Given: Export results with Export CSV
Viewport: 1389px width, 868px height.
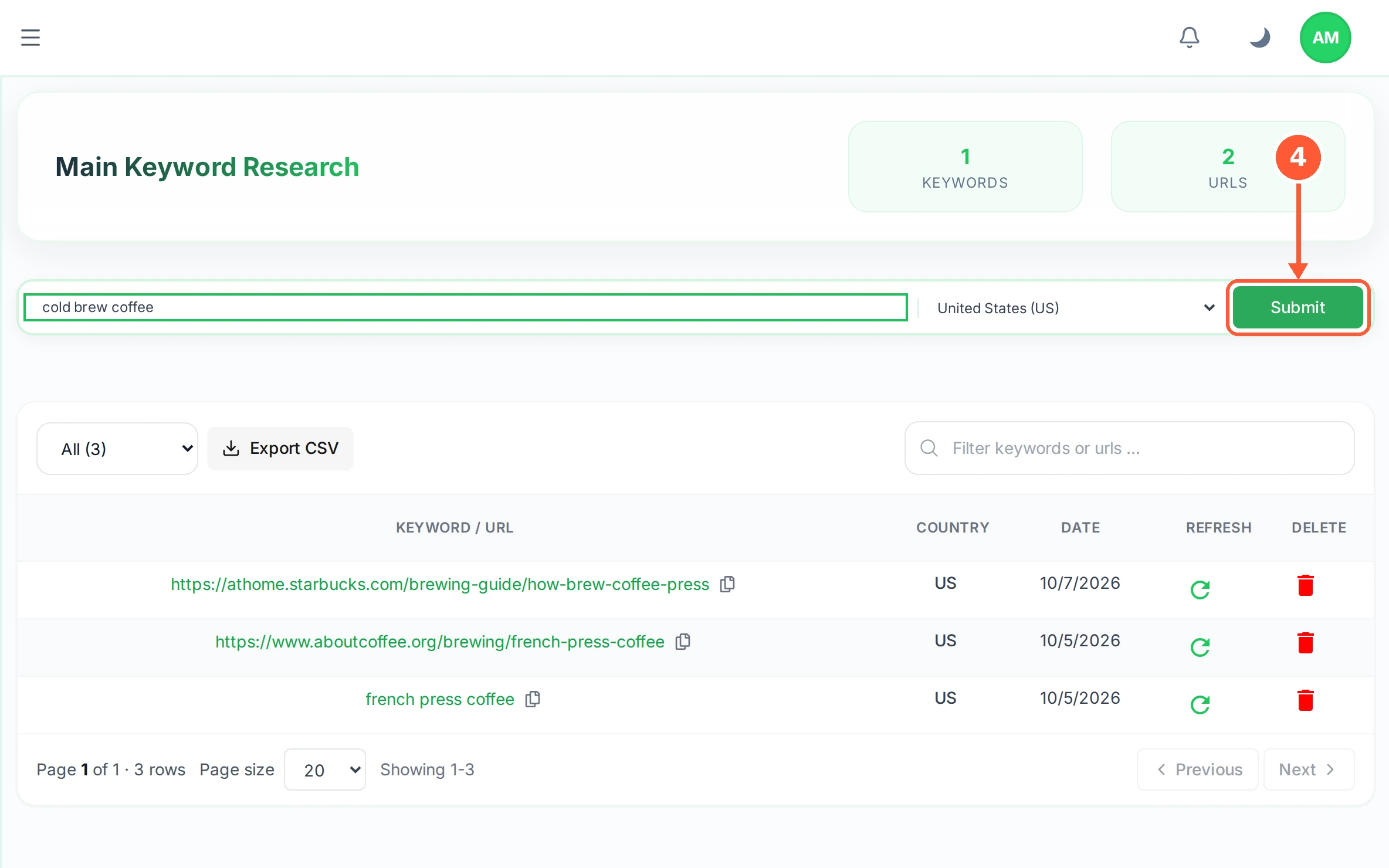Looking at the screenshot, I should tap(280, 449).
